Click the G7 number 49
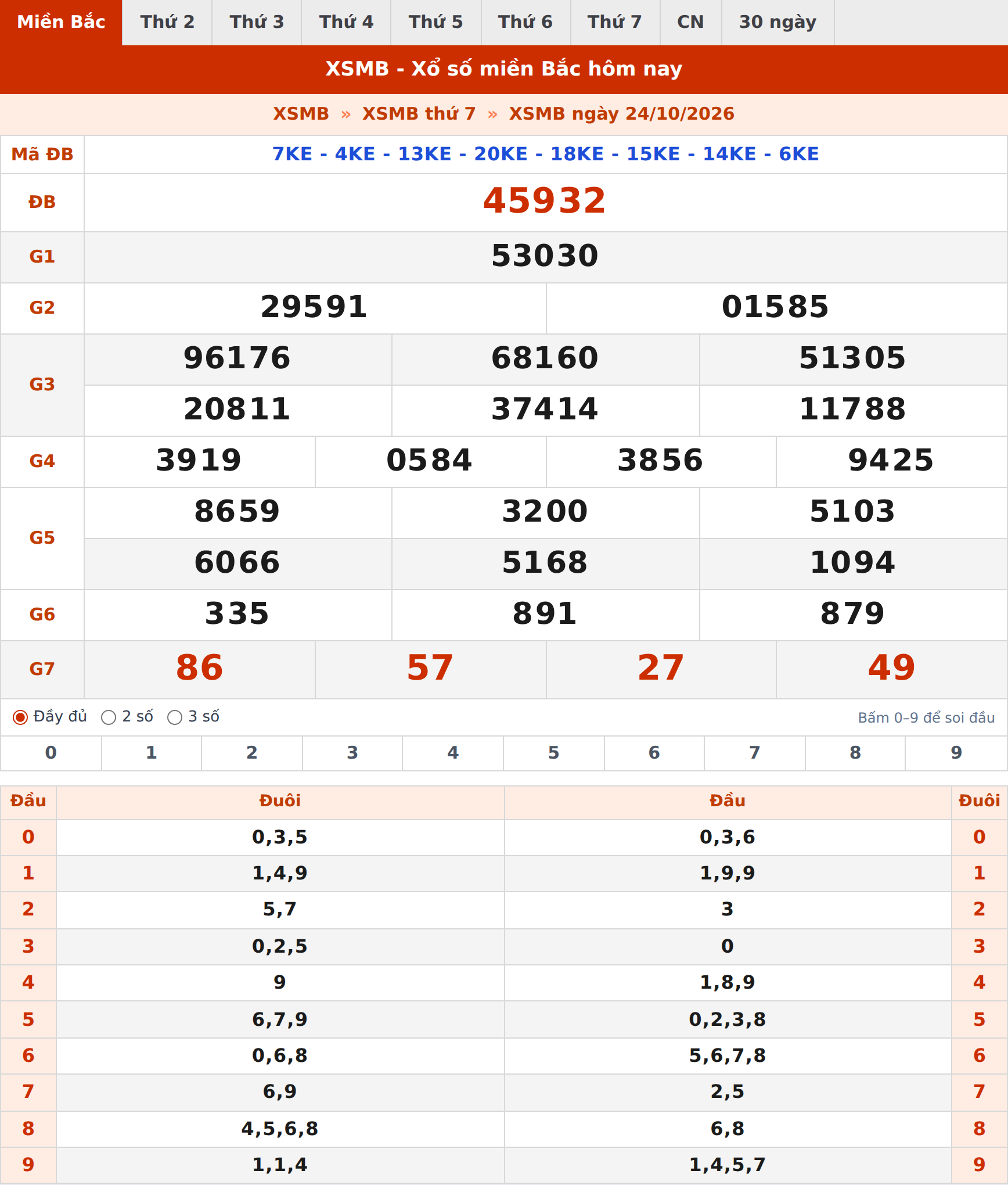 tap(891, 668)
